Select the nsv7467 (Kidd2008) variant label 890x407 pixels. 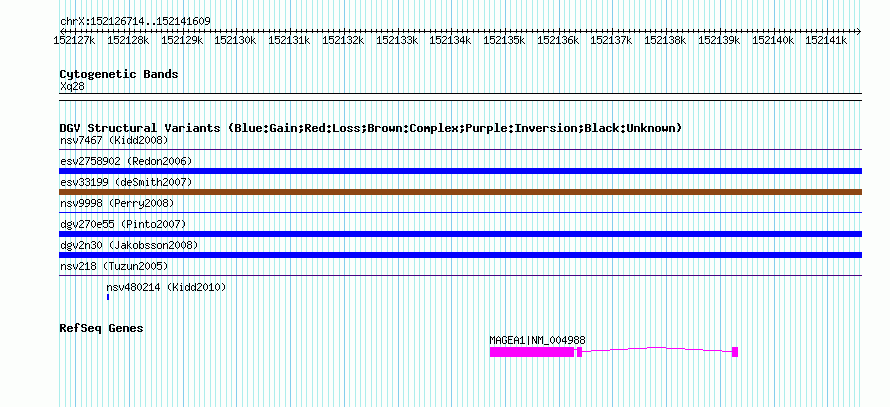114,140
